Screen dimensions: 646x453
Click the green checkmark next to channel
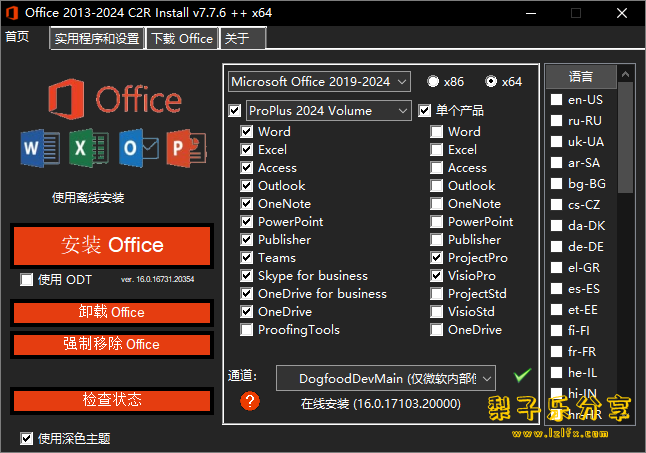pyautogui.click(x=522, y=375)
